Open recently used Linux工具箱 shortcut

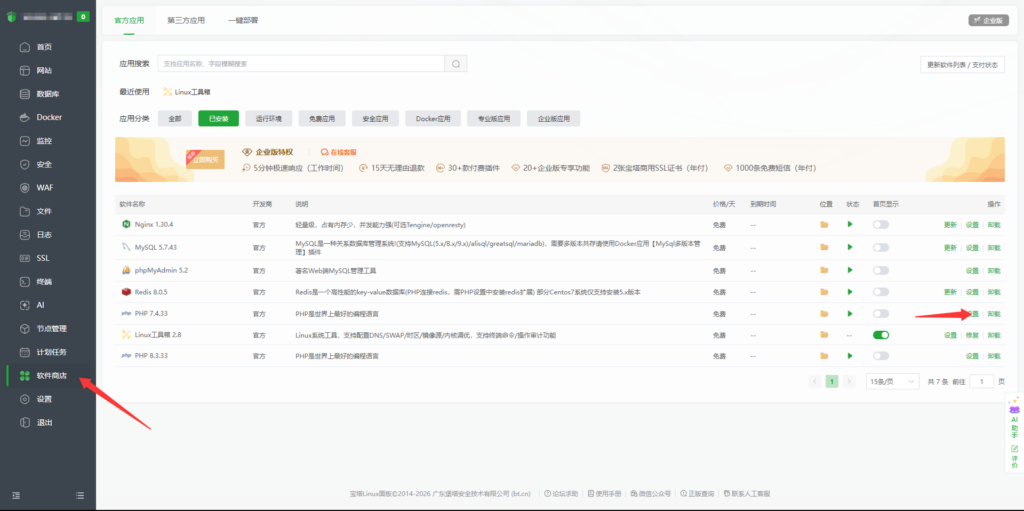coord(187,92)
